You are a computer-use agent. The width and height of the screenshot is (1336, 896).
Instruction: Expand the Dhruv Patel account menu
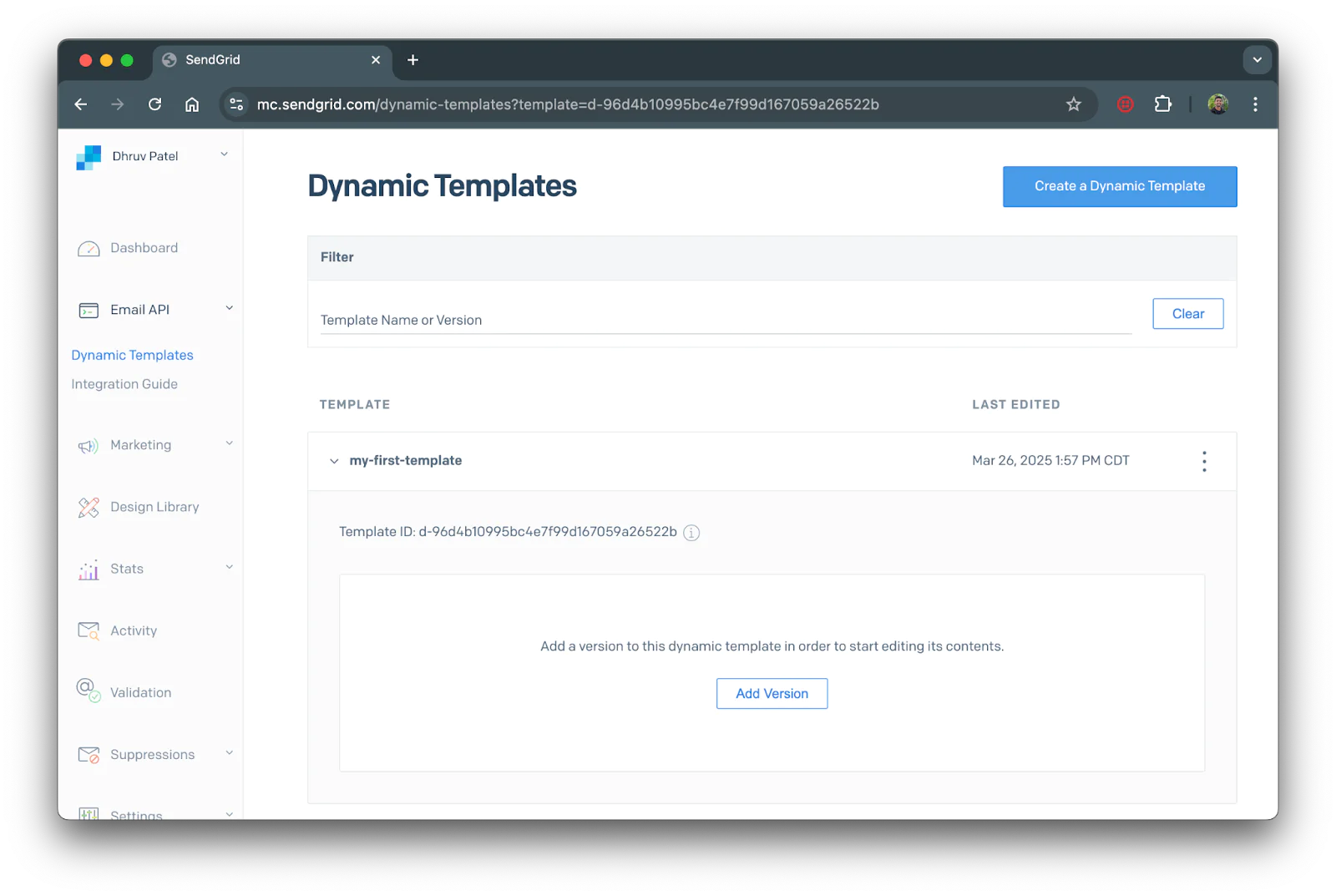point(224,155)
